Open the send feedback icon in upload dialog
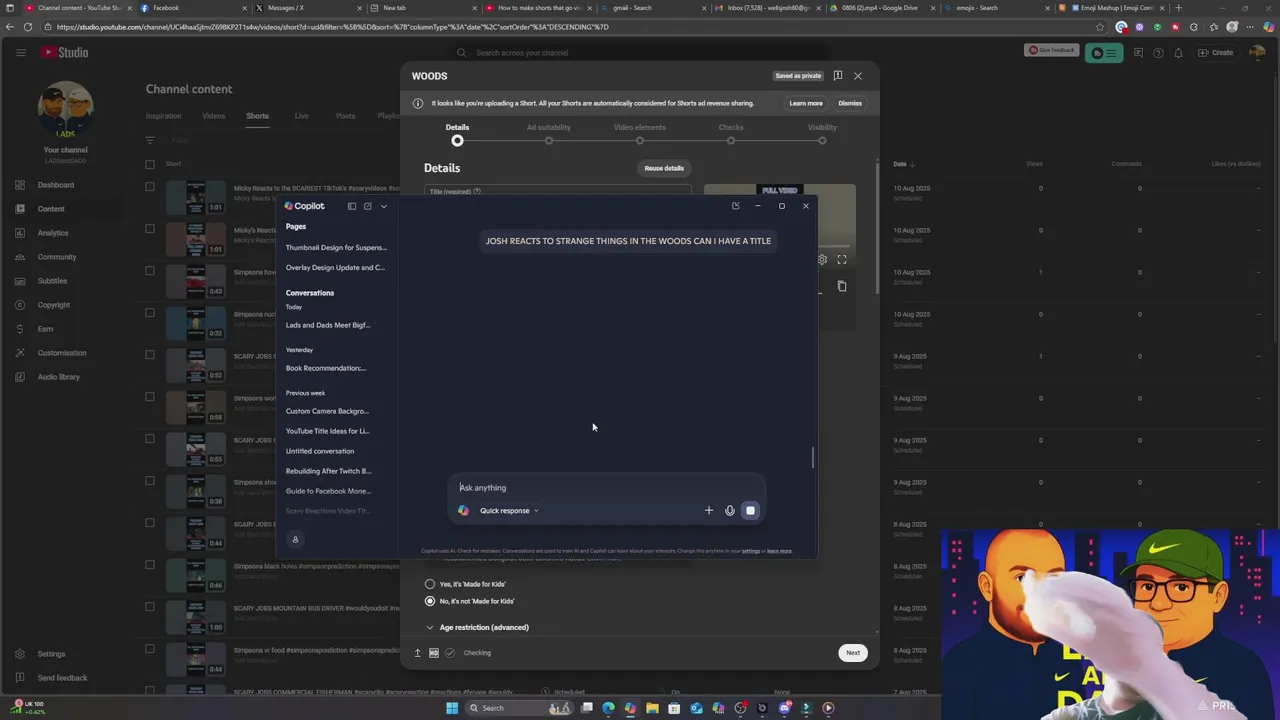This screenshot has height=720, width=1280. click(x=838, y=76)
